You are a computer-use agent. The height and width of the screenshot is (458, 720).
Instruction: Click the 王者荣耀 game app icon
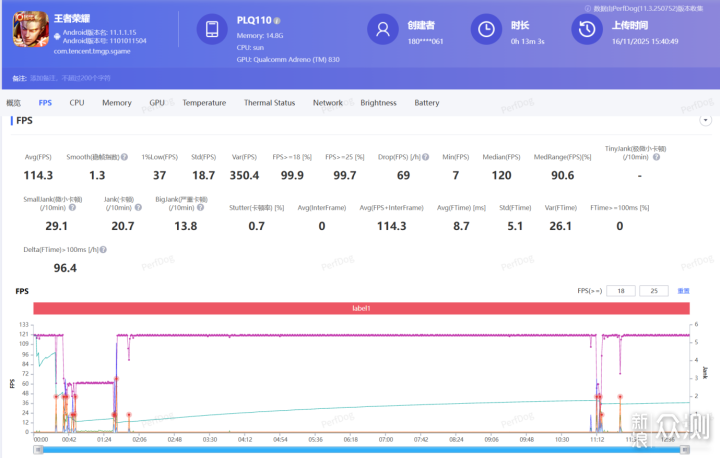click(29, 31)
